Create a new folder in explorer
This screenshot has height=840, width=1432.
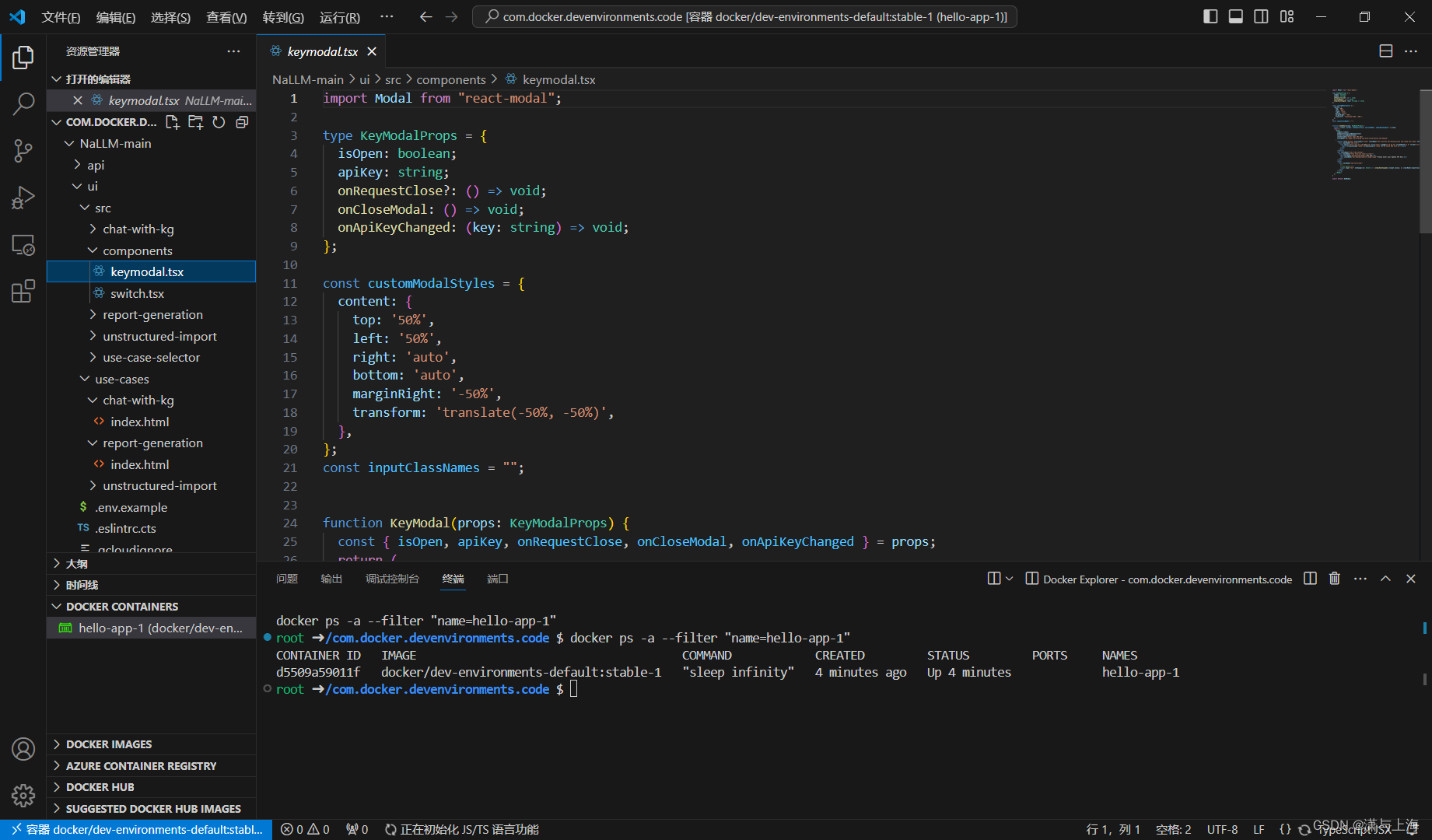point(196,122)
